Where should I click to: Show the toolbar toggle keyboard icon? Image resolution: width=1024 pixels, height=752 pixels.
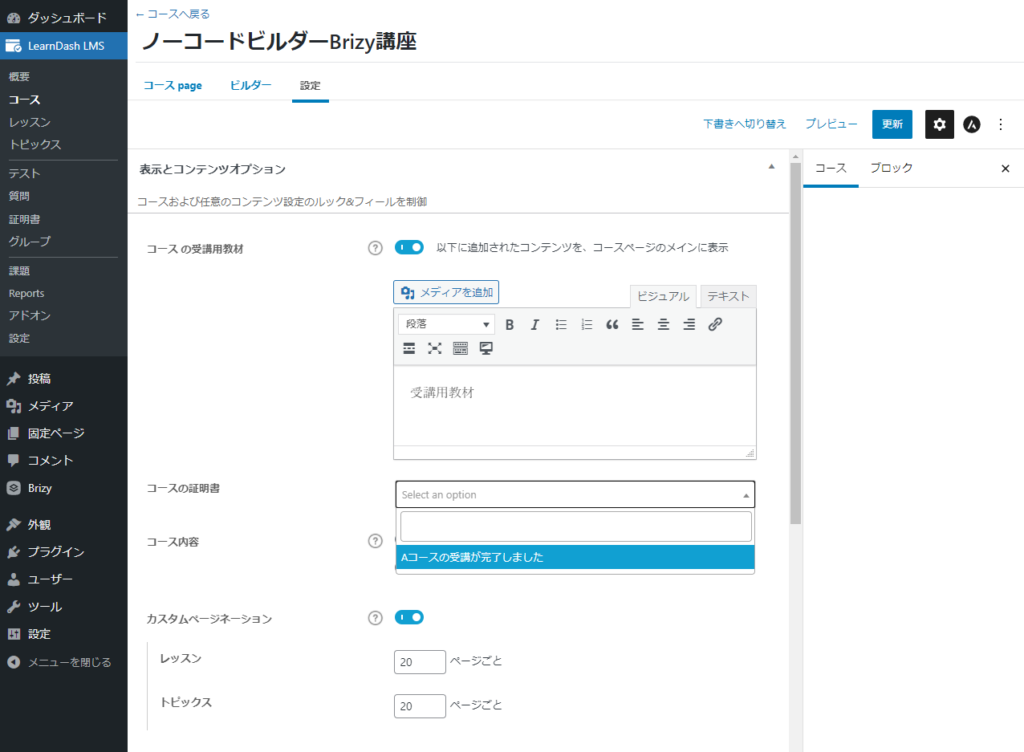[460, 348]
